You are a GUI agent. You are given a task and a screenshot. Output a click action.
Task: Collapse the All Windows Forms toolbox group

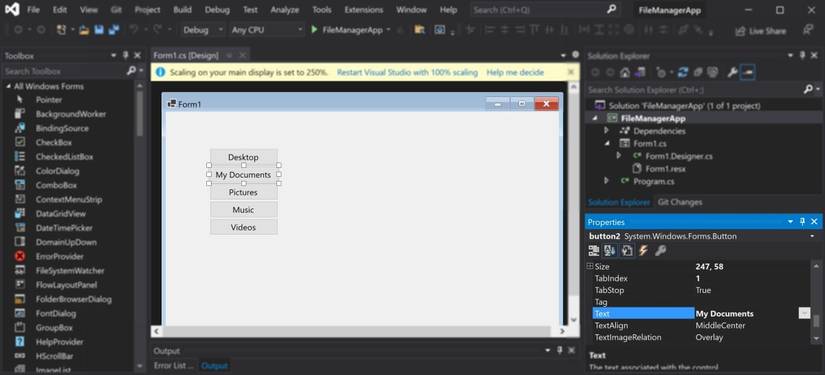click(x=8, y=86)
